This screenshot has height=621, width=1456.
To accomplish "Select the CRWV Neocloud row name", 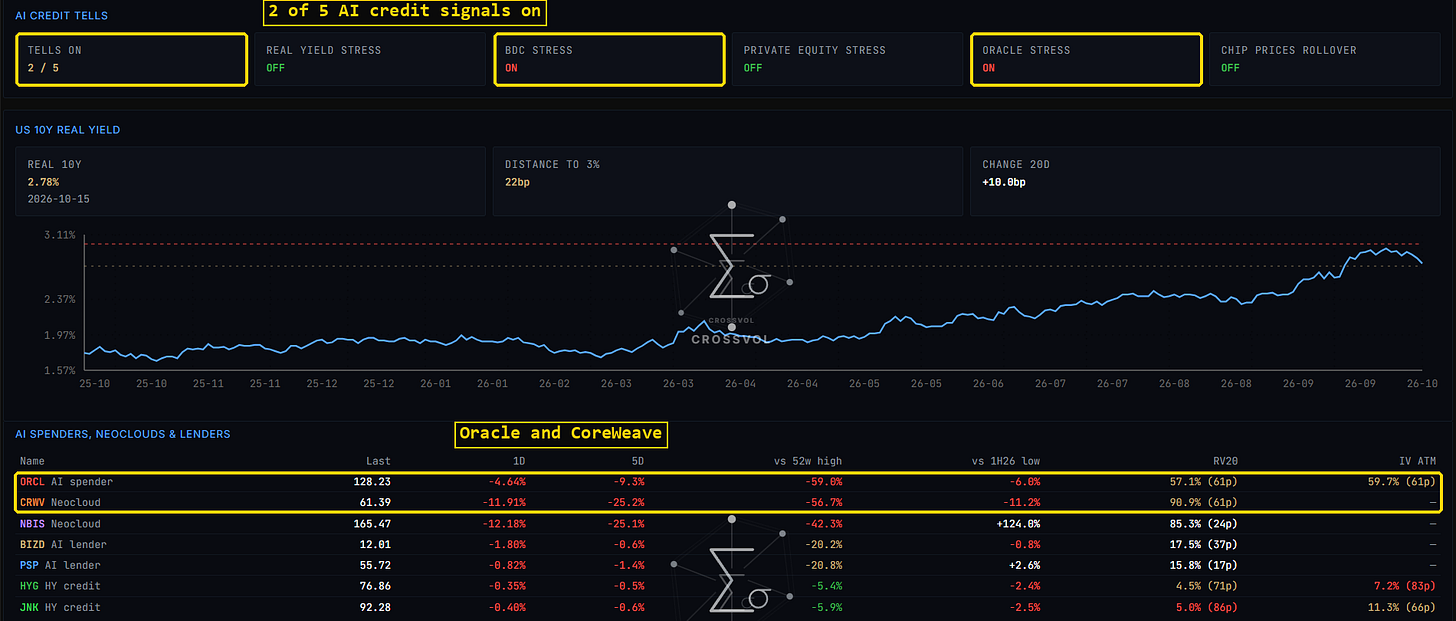I will [60, 502].
